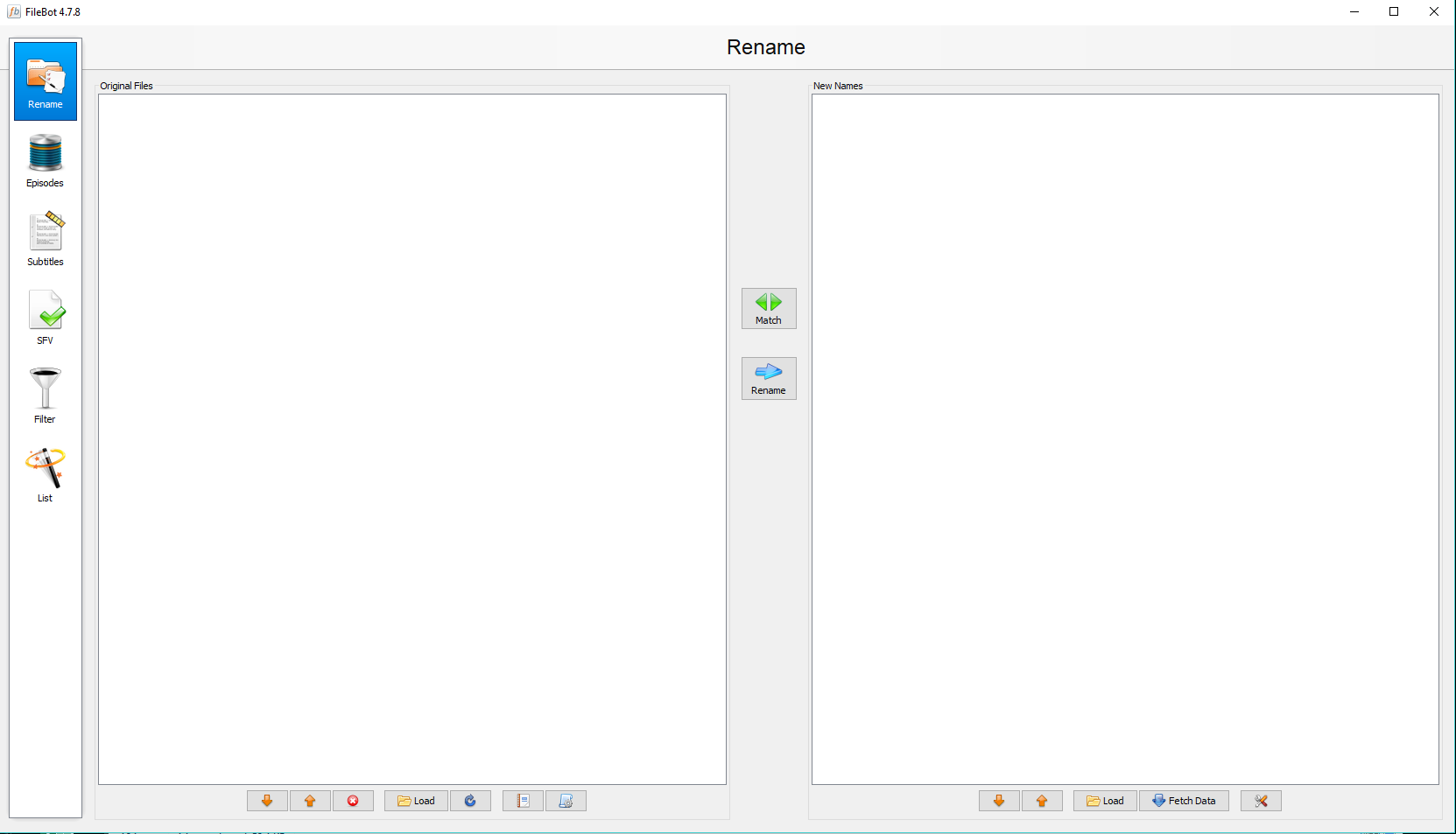The height and width of the screenshot is (834, 1456).
Task: Move selected original file down
Action: click(x=267, y=801)
